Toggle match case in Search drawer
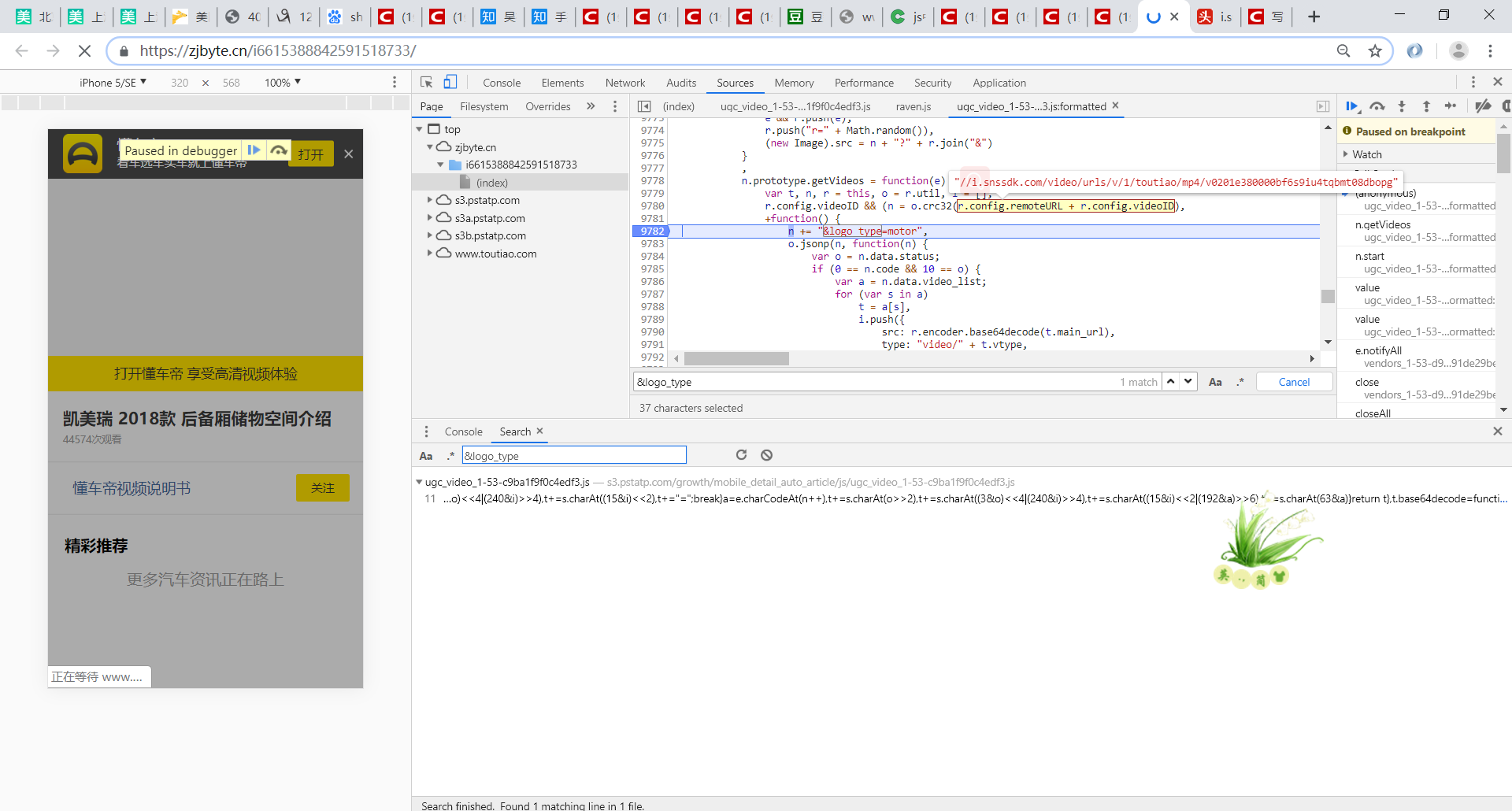Screen dimensions: 1512x811 click(x=426, y=456)
